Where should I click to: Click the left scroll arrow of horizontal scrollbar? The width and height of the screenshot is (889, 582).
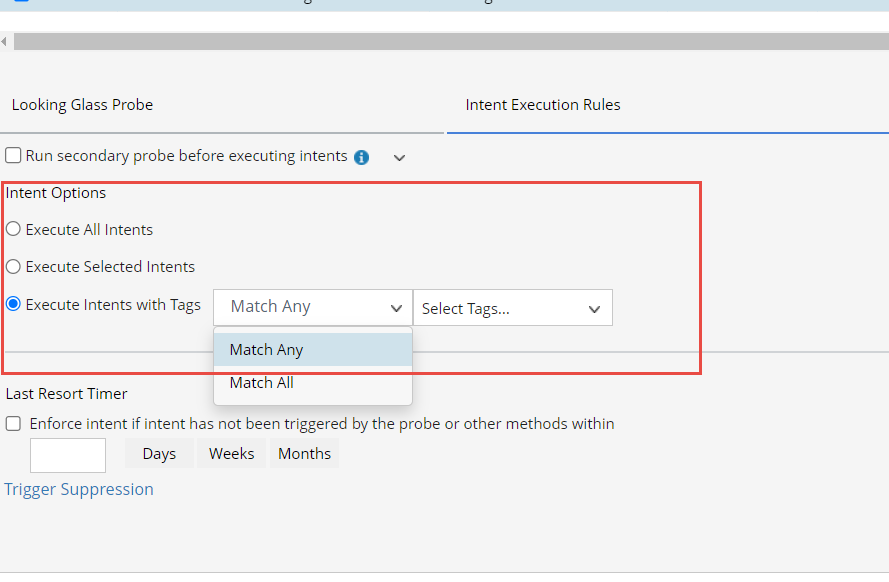[x=5, y=41]
